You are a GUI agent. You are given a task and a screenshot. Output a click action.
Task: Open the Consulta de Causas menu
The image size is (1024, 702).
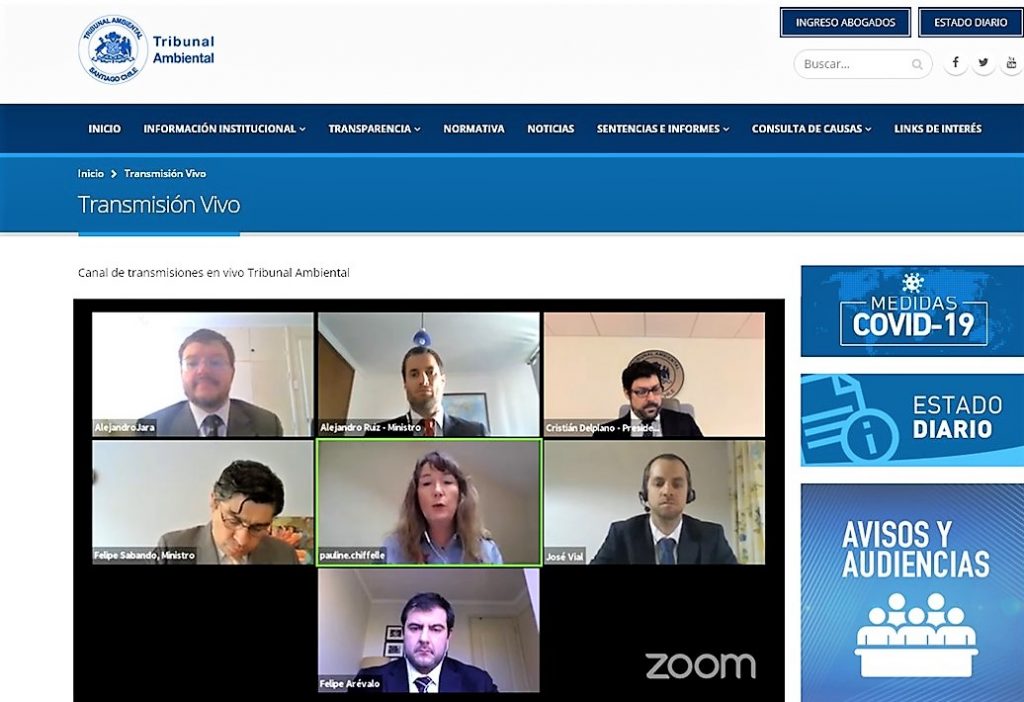811,129
